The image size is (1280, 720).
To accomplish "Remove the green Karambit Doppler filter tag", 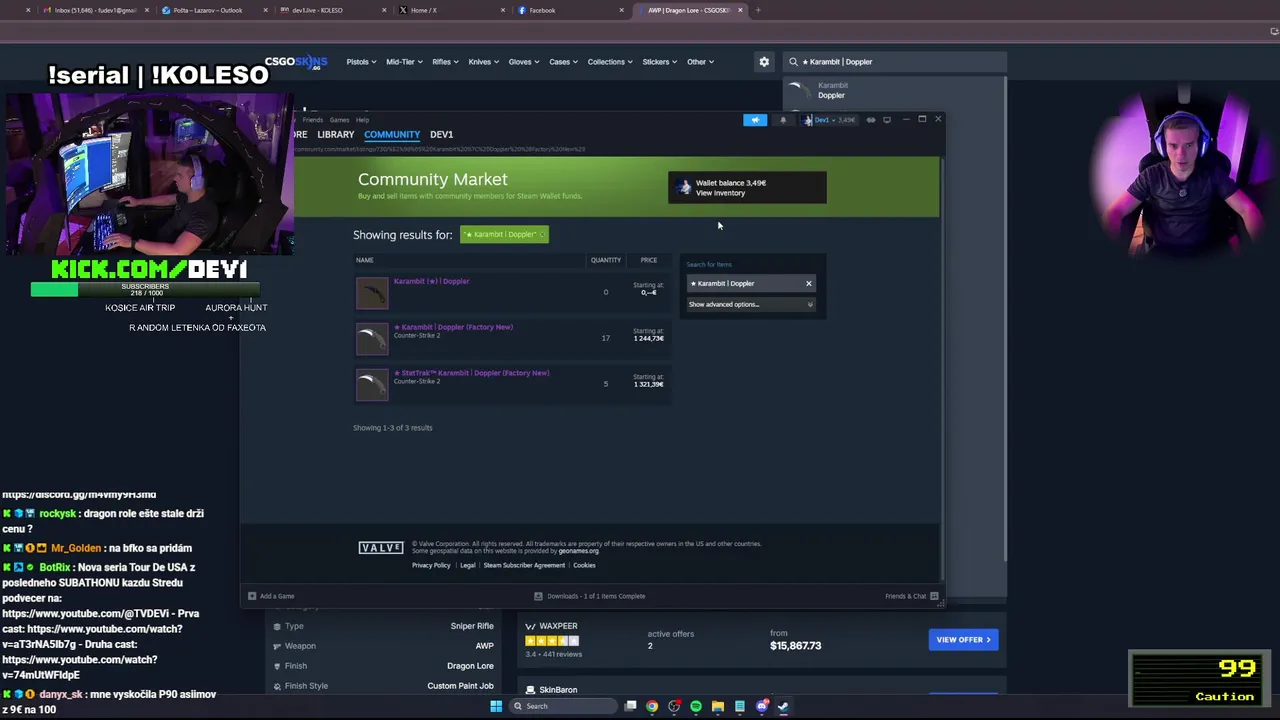I will point(542,235).
